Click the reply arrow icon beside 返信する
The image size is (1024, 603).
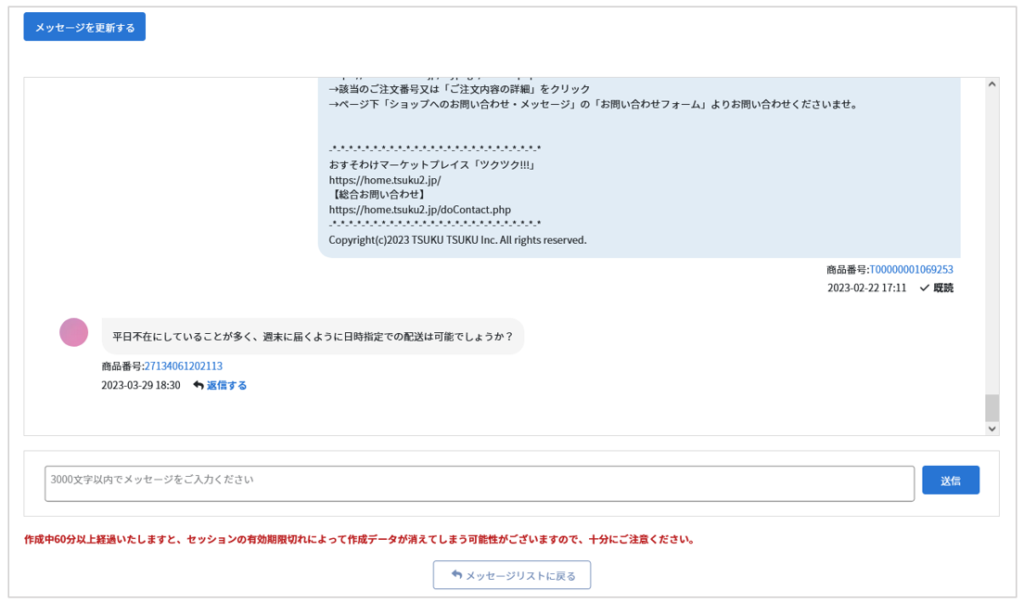point(198,385)
